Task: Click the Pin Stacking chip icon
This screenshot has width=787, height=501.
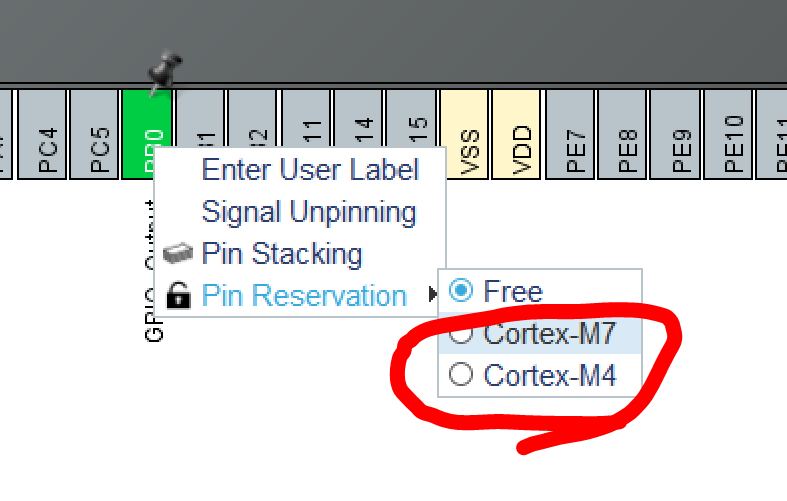Action: coord(178,254)
